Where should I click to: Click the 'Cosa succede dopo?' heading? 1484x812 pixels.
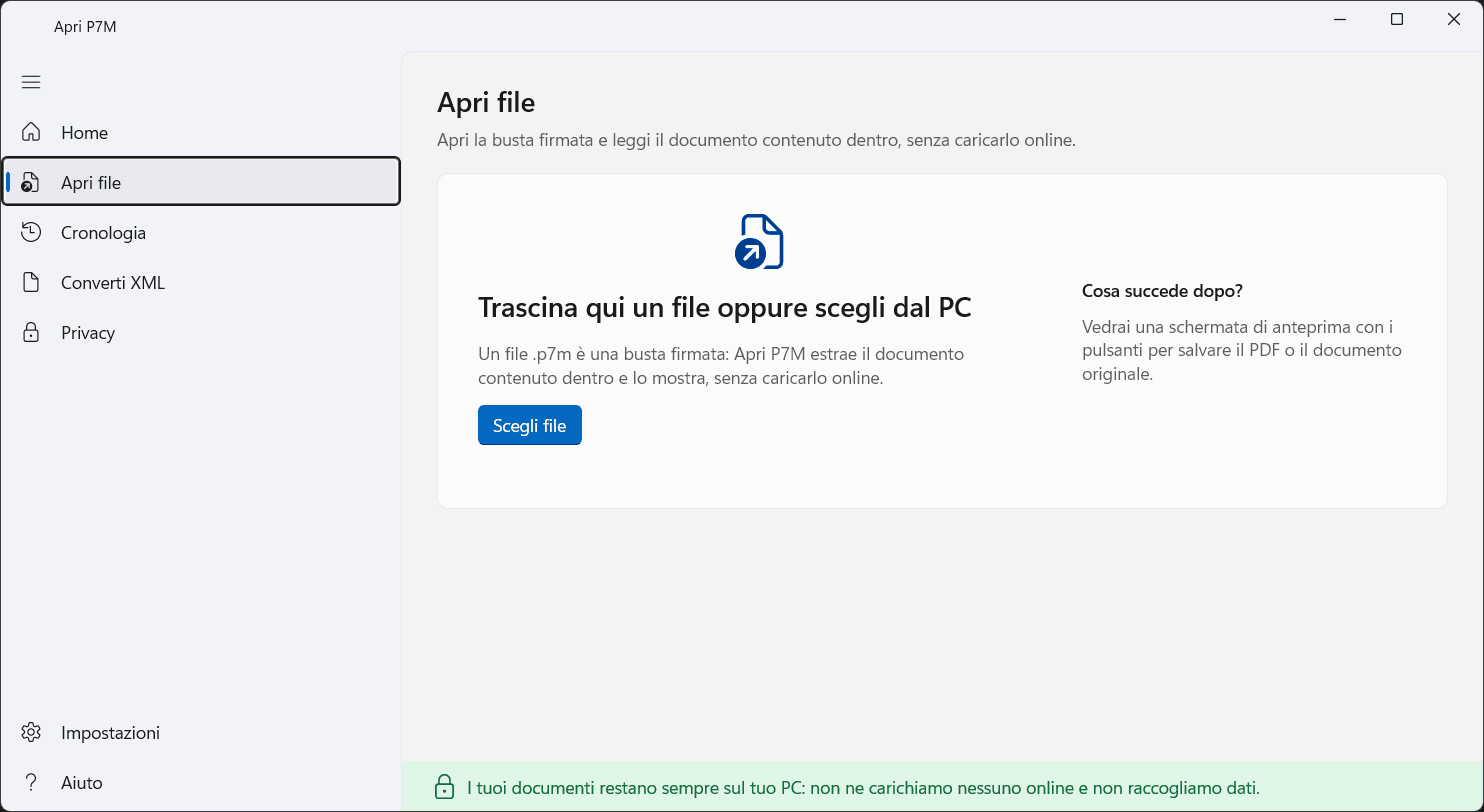tap(1162, 291)
